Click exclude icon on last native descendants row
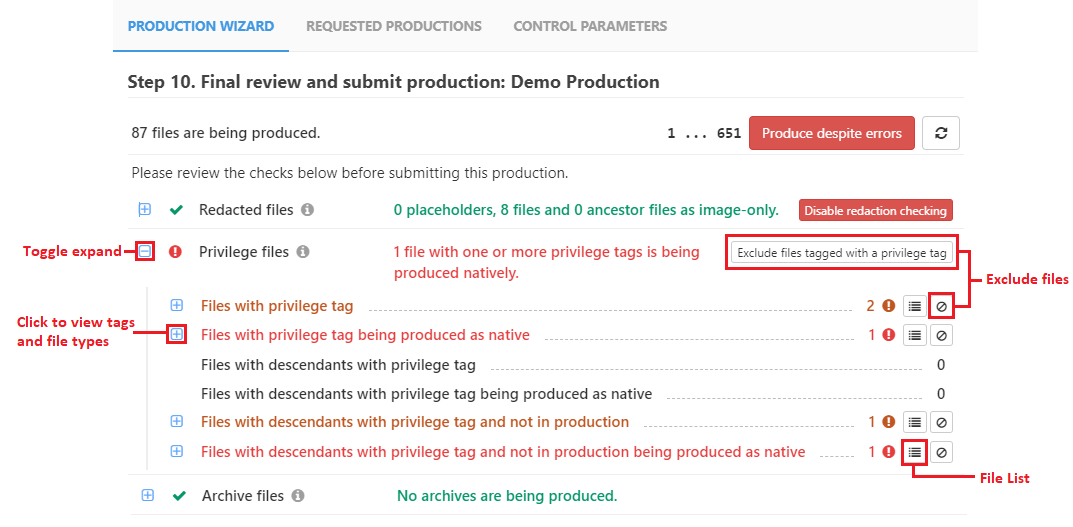Viewport: 1073px width, 527px height. click(941, 452)
